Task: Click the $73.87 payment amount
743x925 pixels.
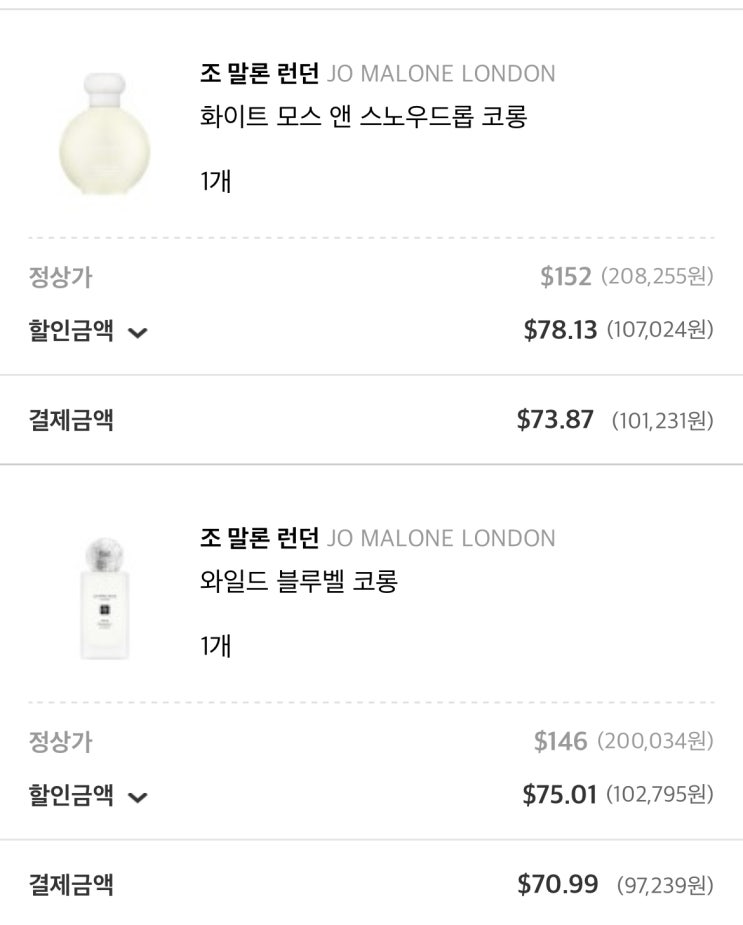Action: coord(555,420)
